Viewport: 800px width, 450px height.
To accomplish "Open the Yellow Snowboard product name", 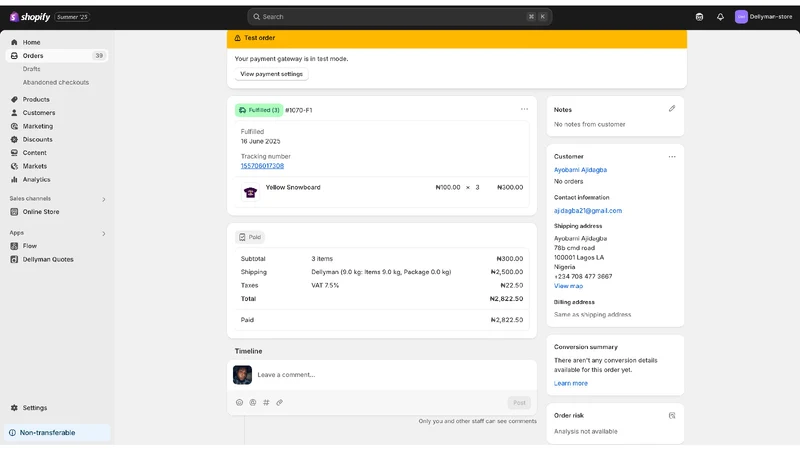I will pyautogui.click(x=293, y=187).
